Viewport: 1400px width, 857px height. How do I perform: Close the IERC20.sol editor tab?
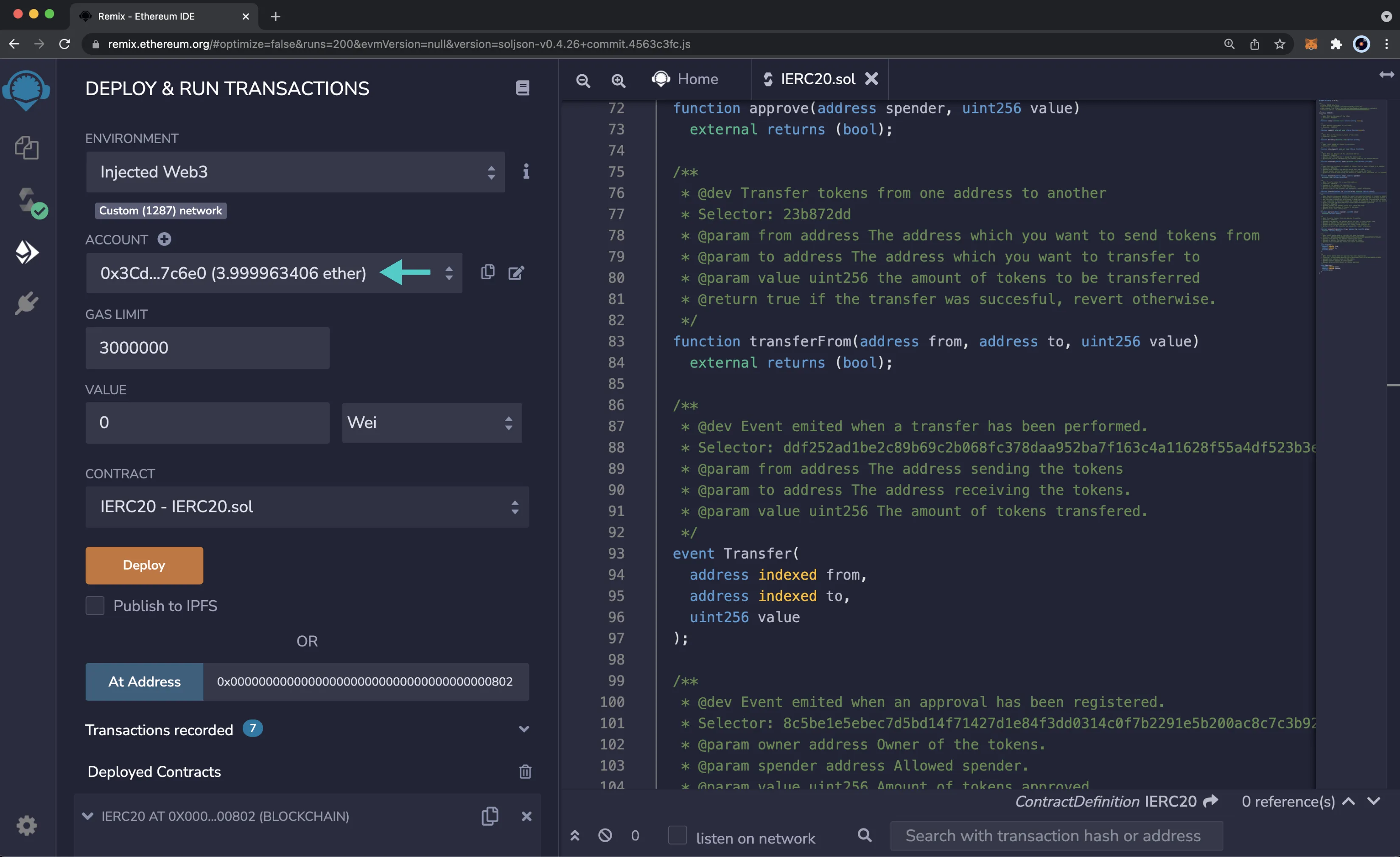pyautogui.click(x=871, y=79)
